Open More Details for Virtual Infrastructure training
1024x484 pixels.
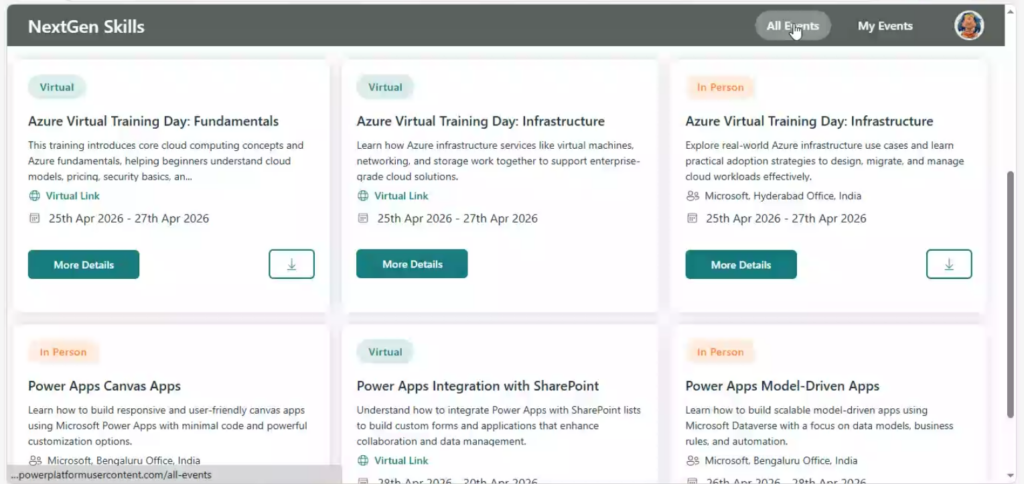412,264
